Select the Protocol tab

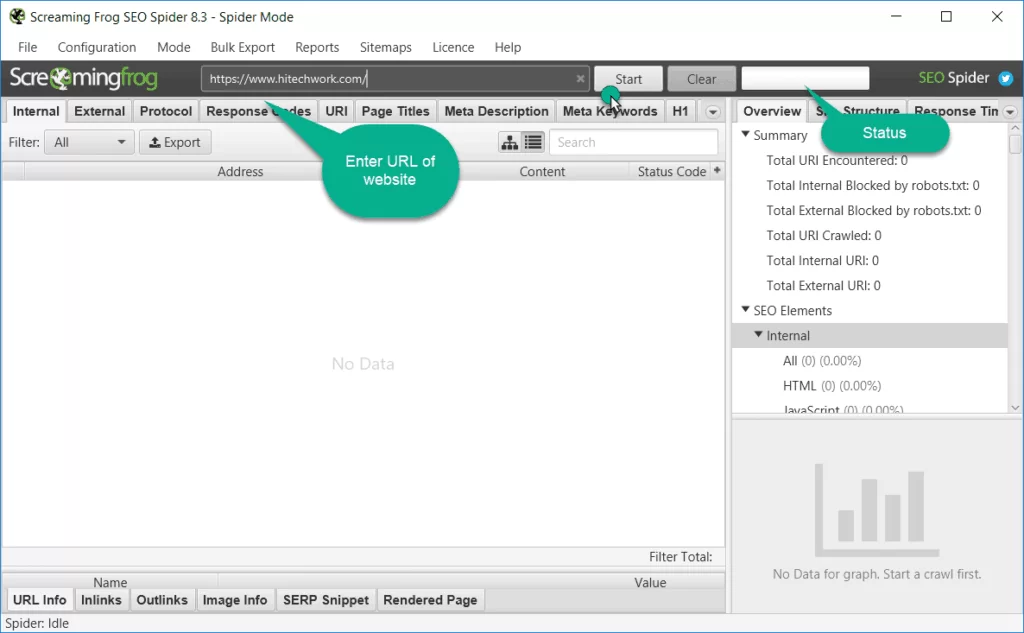[x=166, y=111]
